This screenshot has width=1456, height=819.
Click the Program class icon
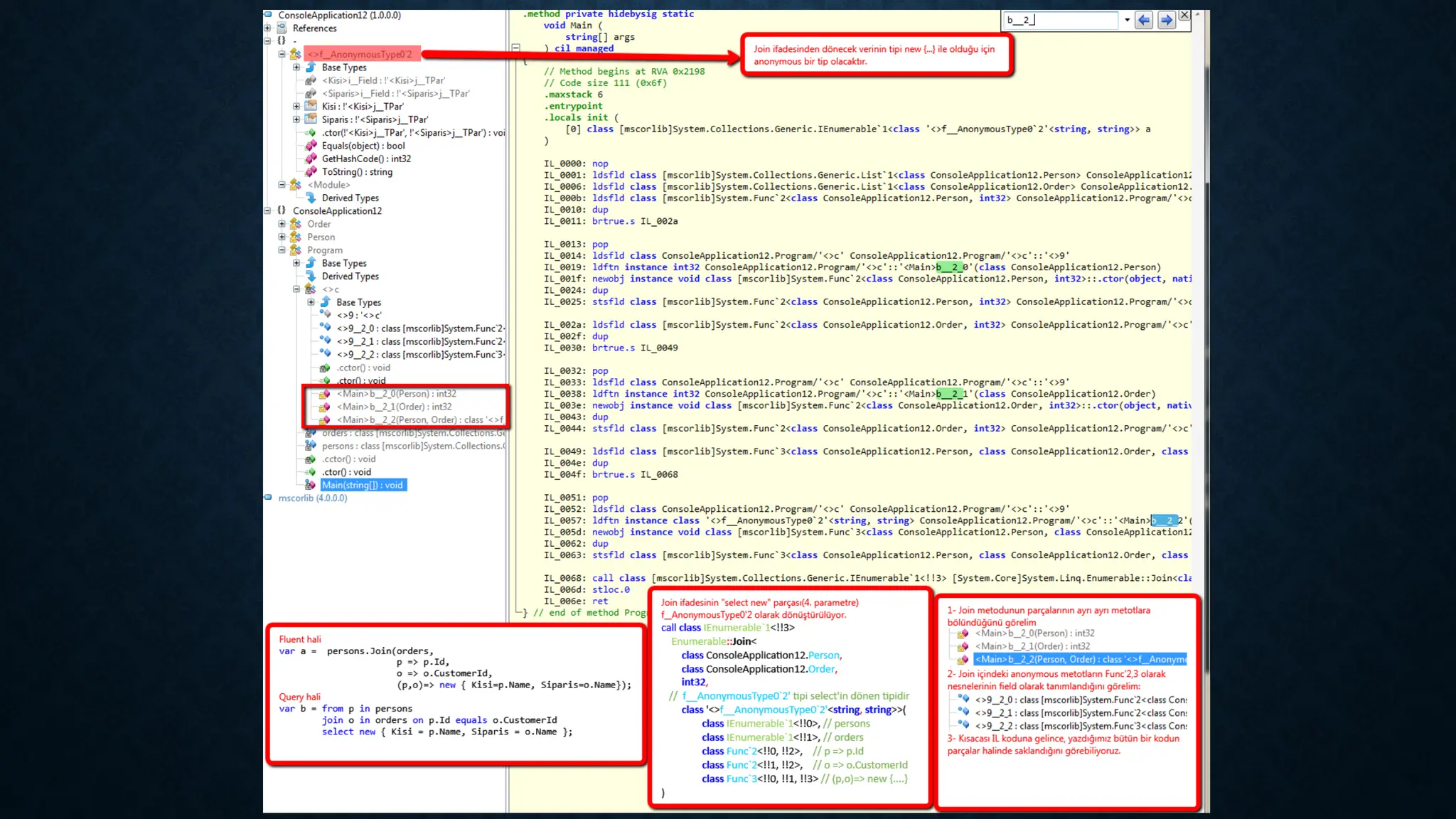click(x=296, y=250)
